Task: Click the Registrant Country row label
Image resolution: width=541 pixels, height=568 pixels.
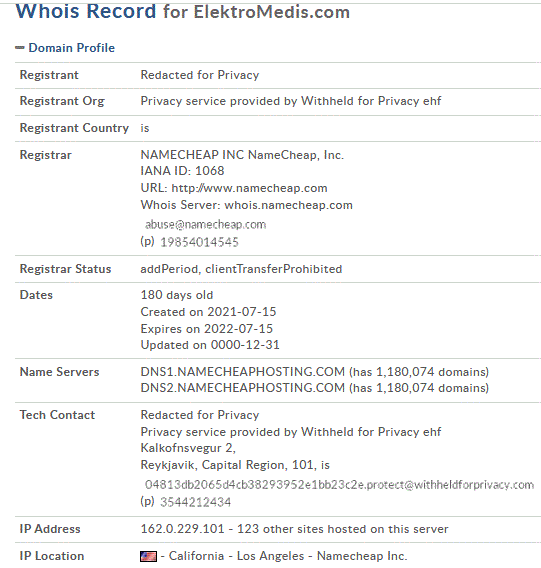Action: click(x=74, y=128)
